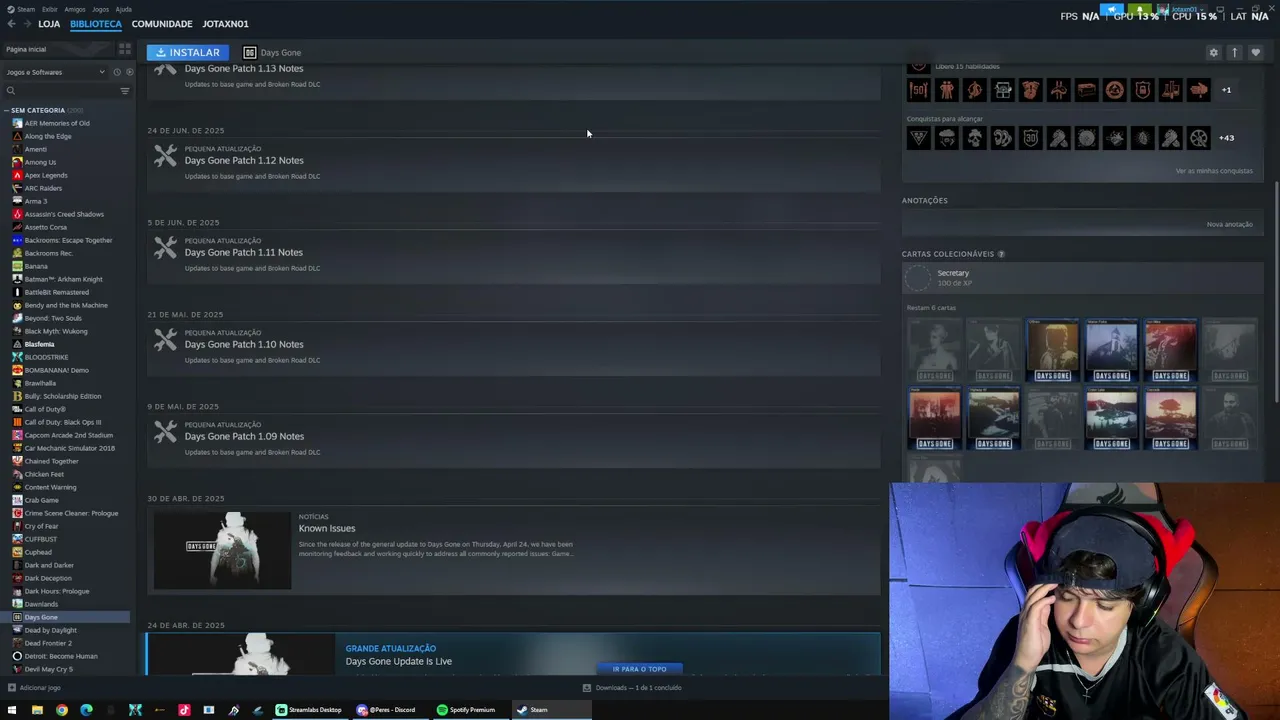Show the +1 unlocked achievement
Viewport: 1280px width, 720px height.
tap(1227, 90)
